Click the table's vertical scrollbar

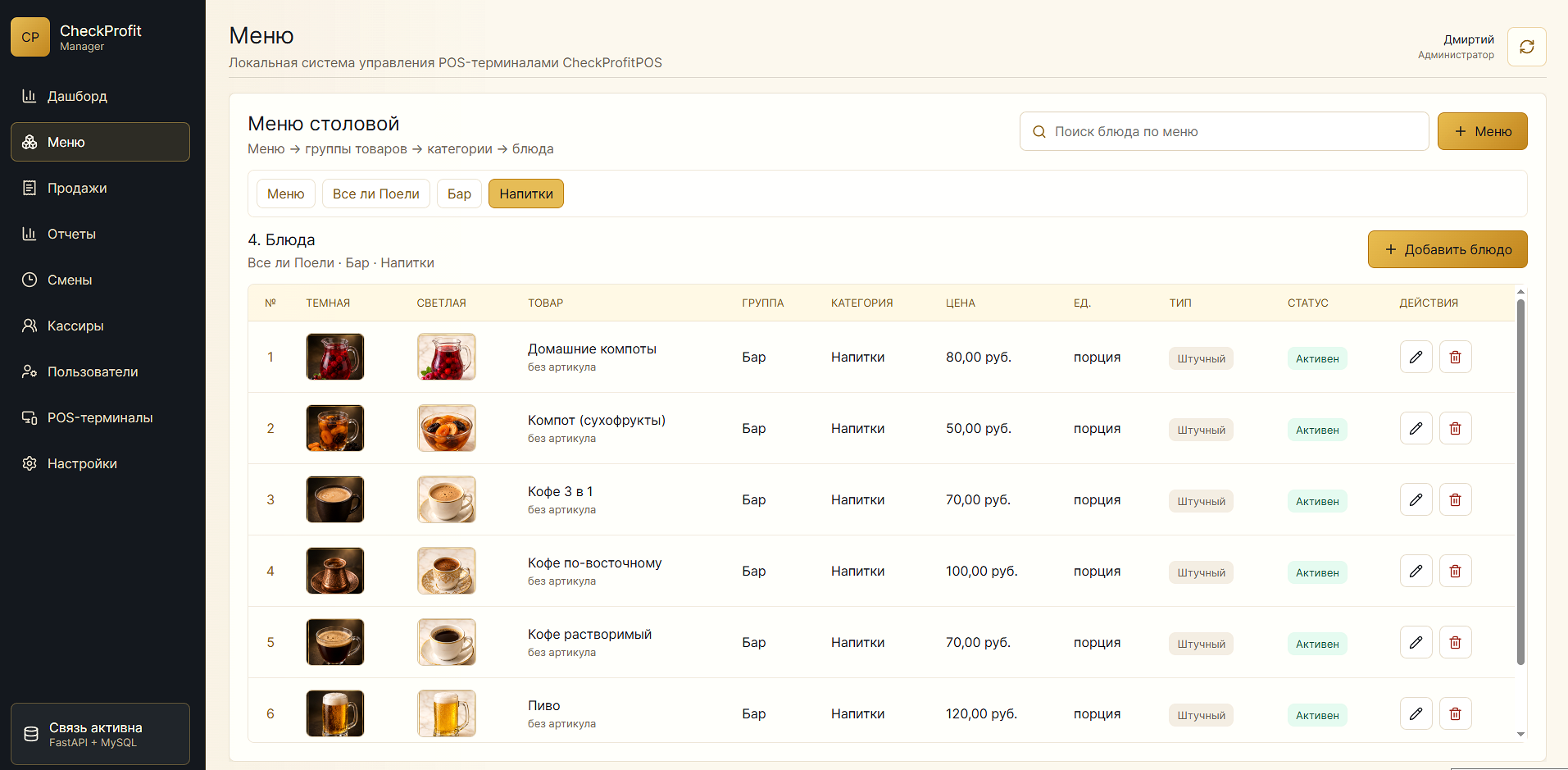tap(1520, 482)
